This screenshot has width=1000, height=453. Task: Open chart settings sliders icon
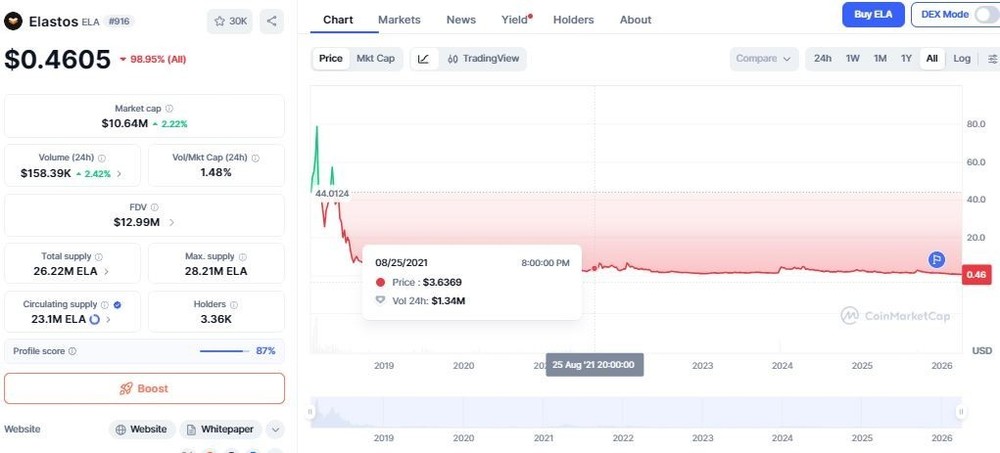[992, 59]
